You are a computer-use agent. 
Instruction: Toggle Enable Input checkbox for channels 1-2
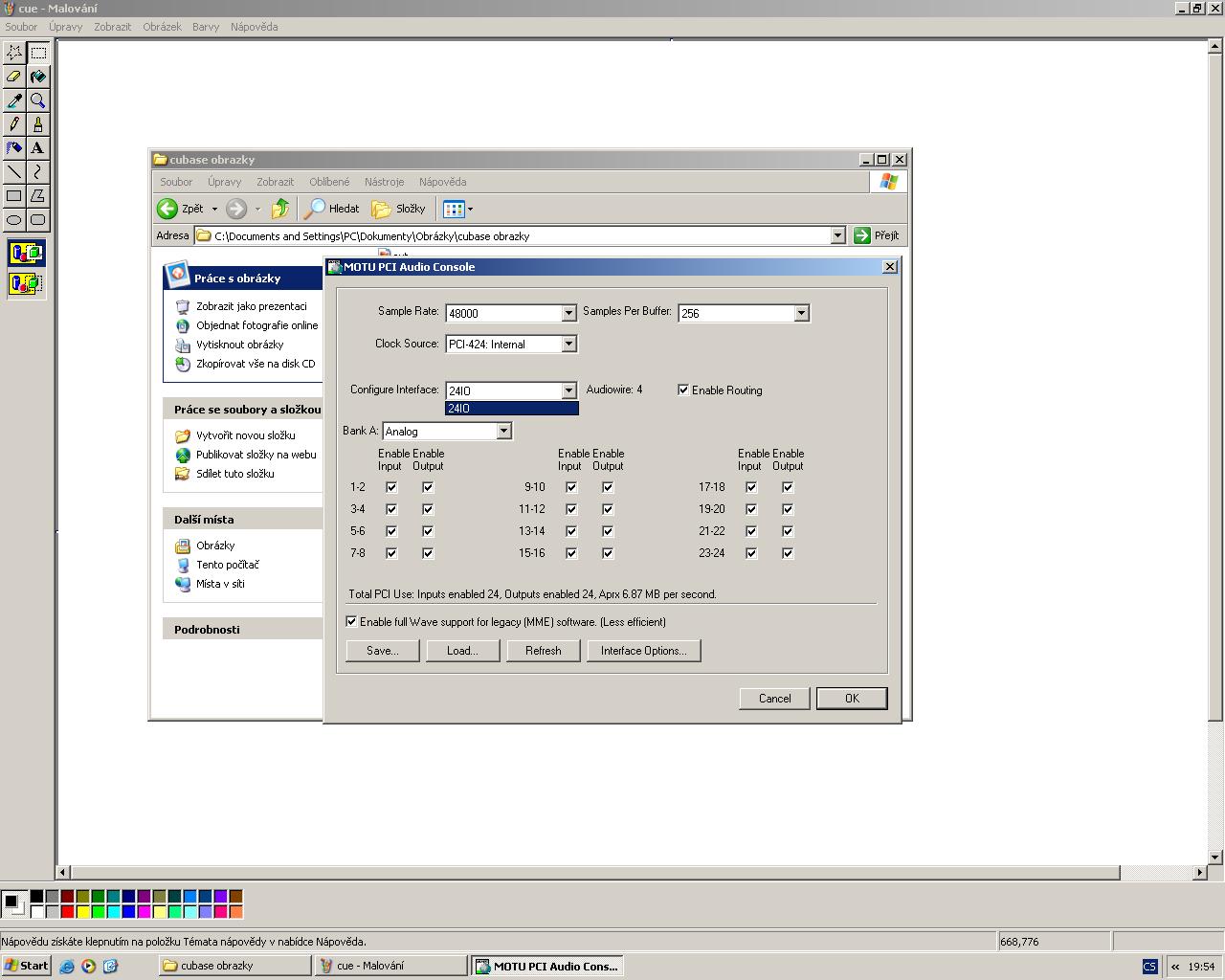[x=391, y=487]
